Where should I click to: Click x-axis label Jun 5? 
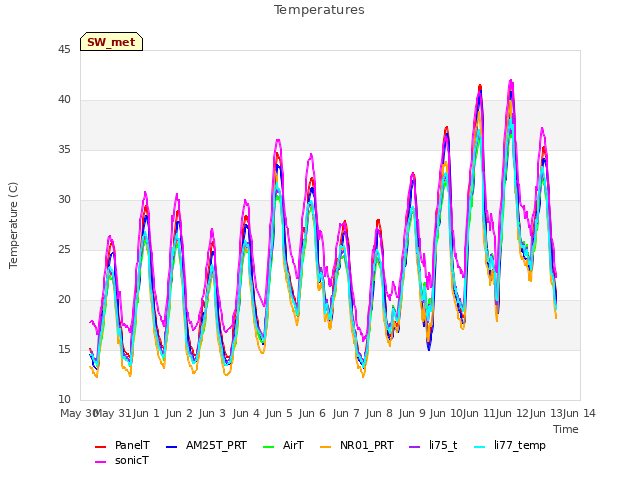(279, 413)
